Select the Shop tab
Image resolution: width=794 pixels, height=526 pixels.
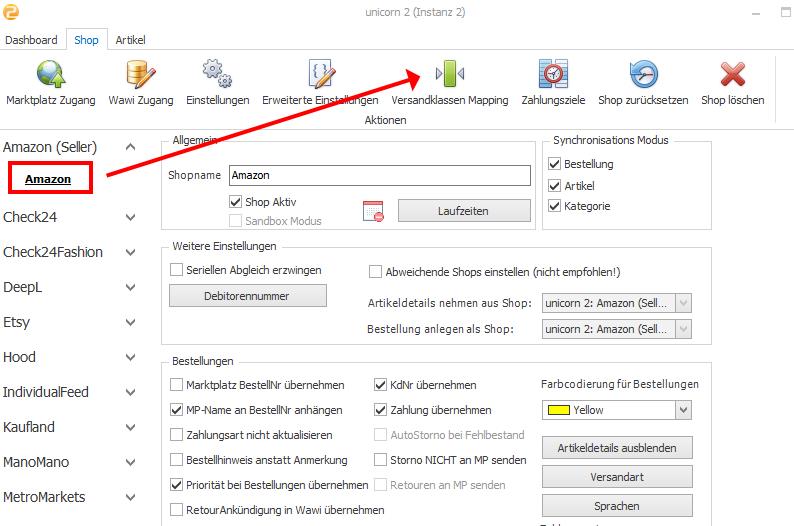pyautogui.click(x=86, y=40)
